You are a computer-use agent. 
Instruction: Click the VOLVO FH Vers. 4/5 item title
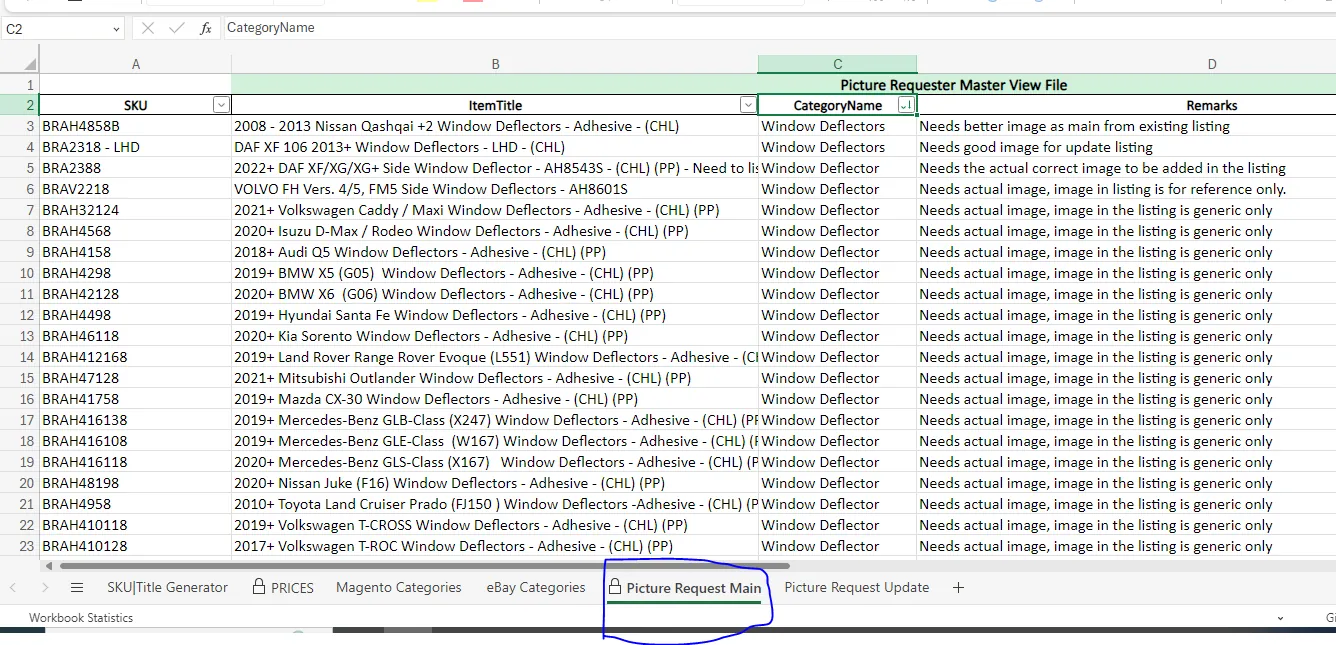click(431, 189)
